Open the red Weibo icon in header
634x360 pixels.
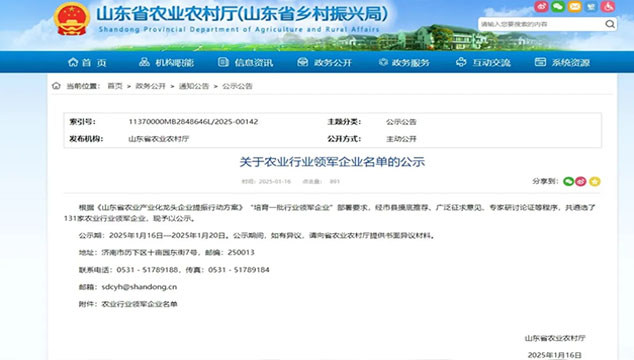pos(541,6)
